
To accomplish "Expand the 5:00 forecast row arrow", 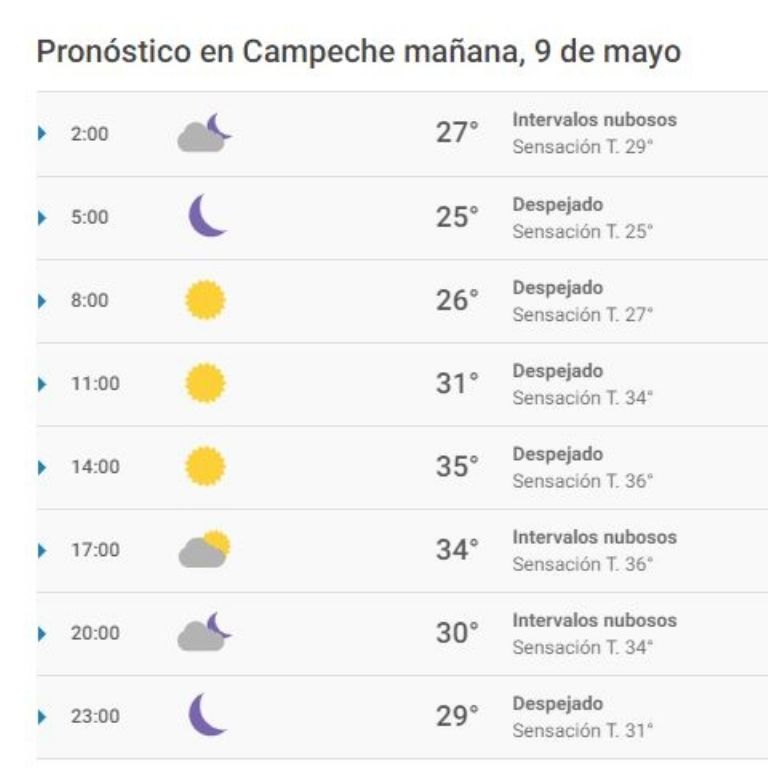I will click(x=42, y=217).
